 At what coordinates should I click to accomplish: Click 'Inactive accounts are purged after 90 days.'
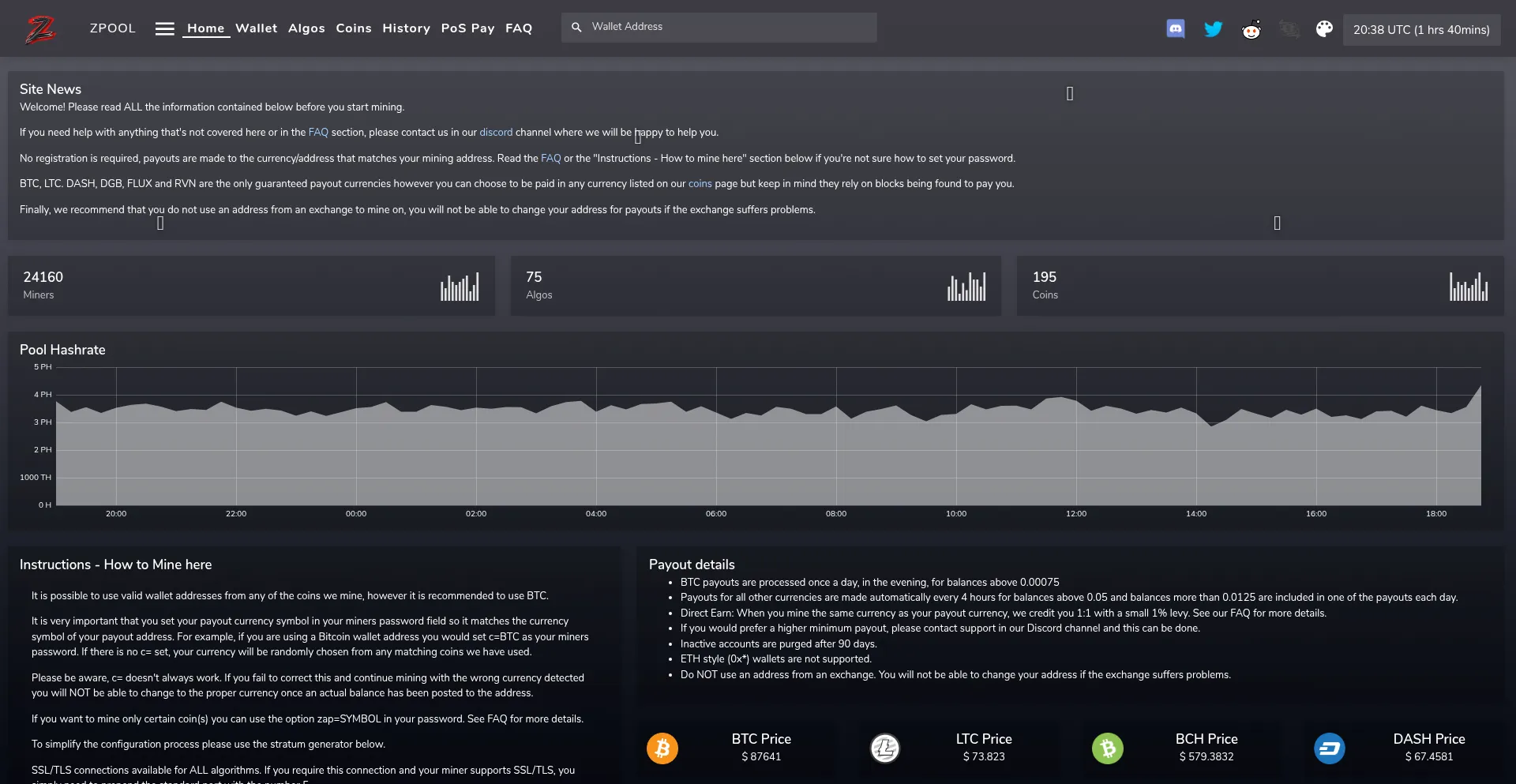coord(779,644)
